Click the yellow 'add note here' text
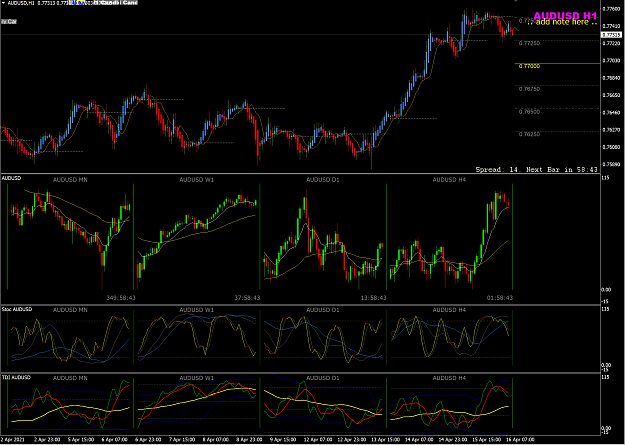The width and height of the screenshot is (625, 445). 562,22
